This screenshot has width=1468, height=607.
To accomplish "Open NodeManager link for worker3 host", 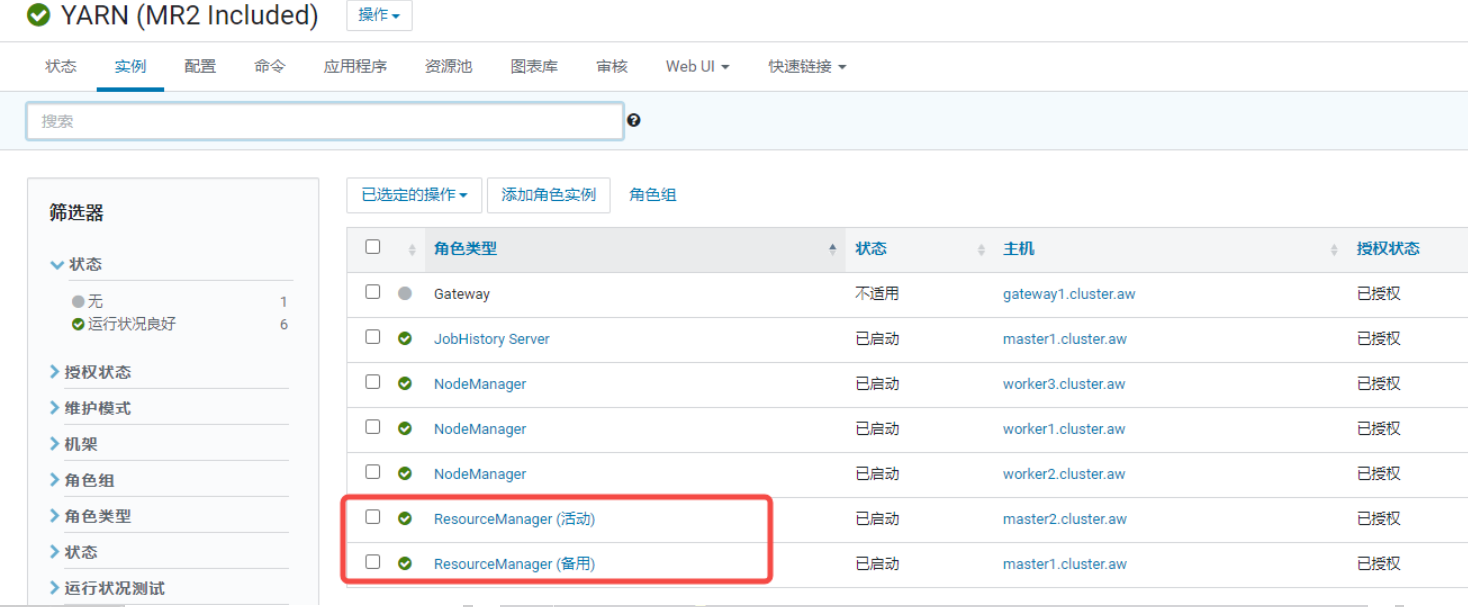I will (x=480, y=384).
